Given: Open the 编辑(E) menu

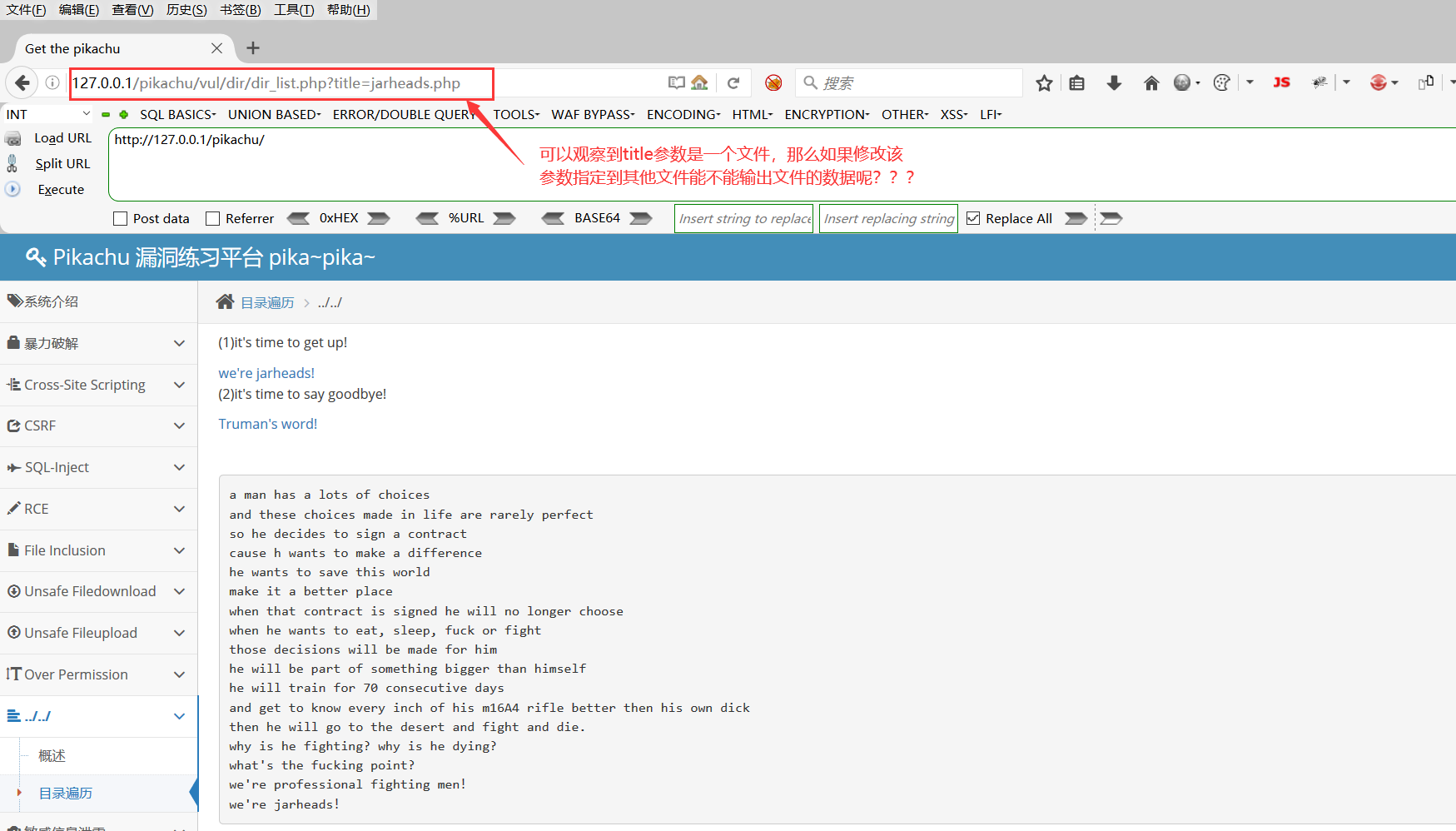Looking at the screenshot, I should click(79, 10).
